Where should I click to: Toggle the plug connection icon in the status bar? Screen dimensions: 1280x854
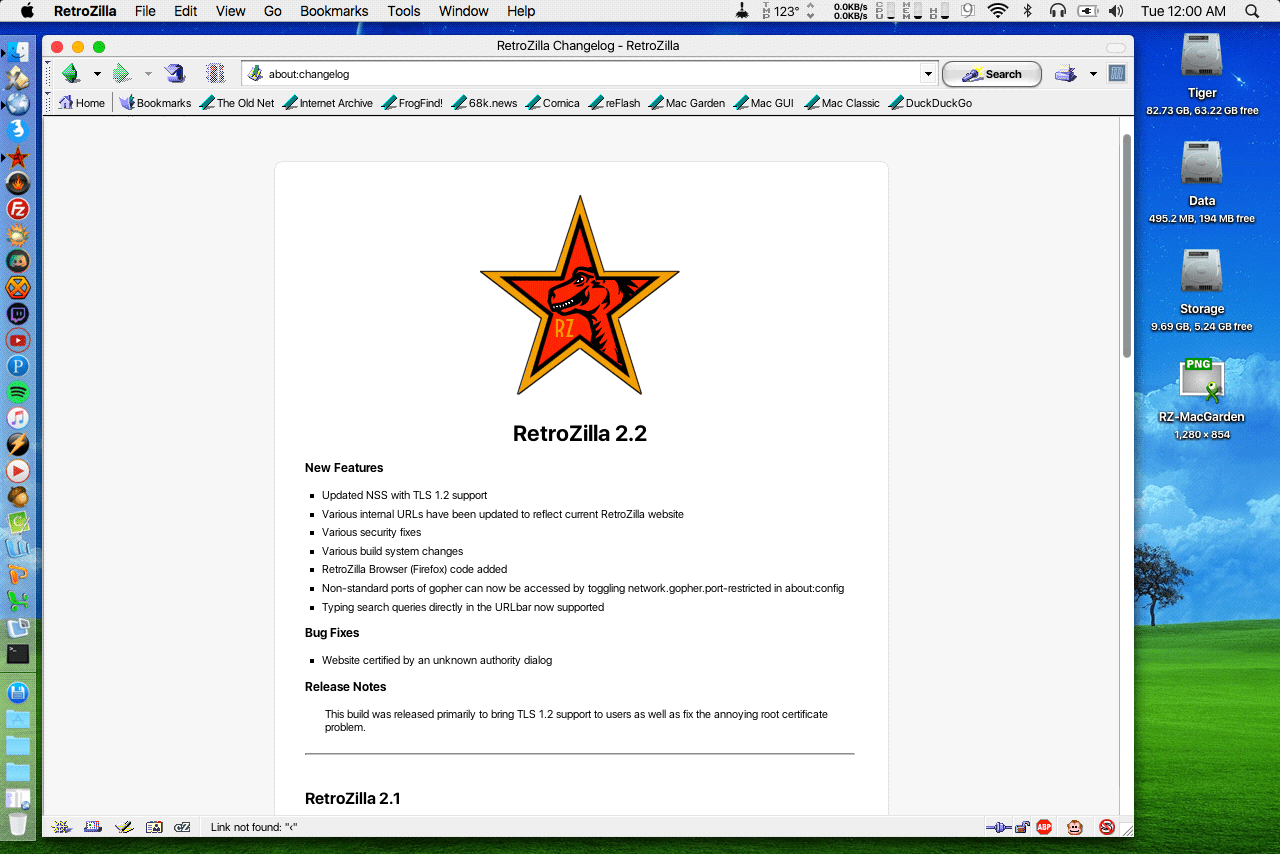tap(1001, 827)
